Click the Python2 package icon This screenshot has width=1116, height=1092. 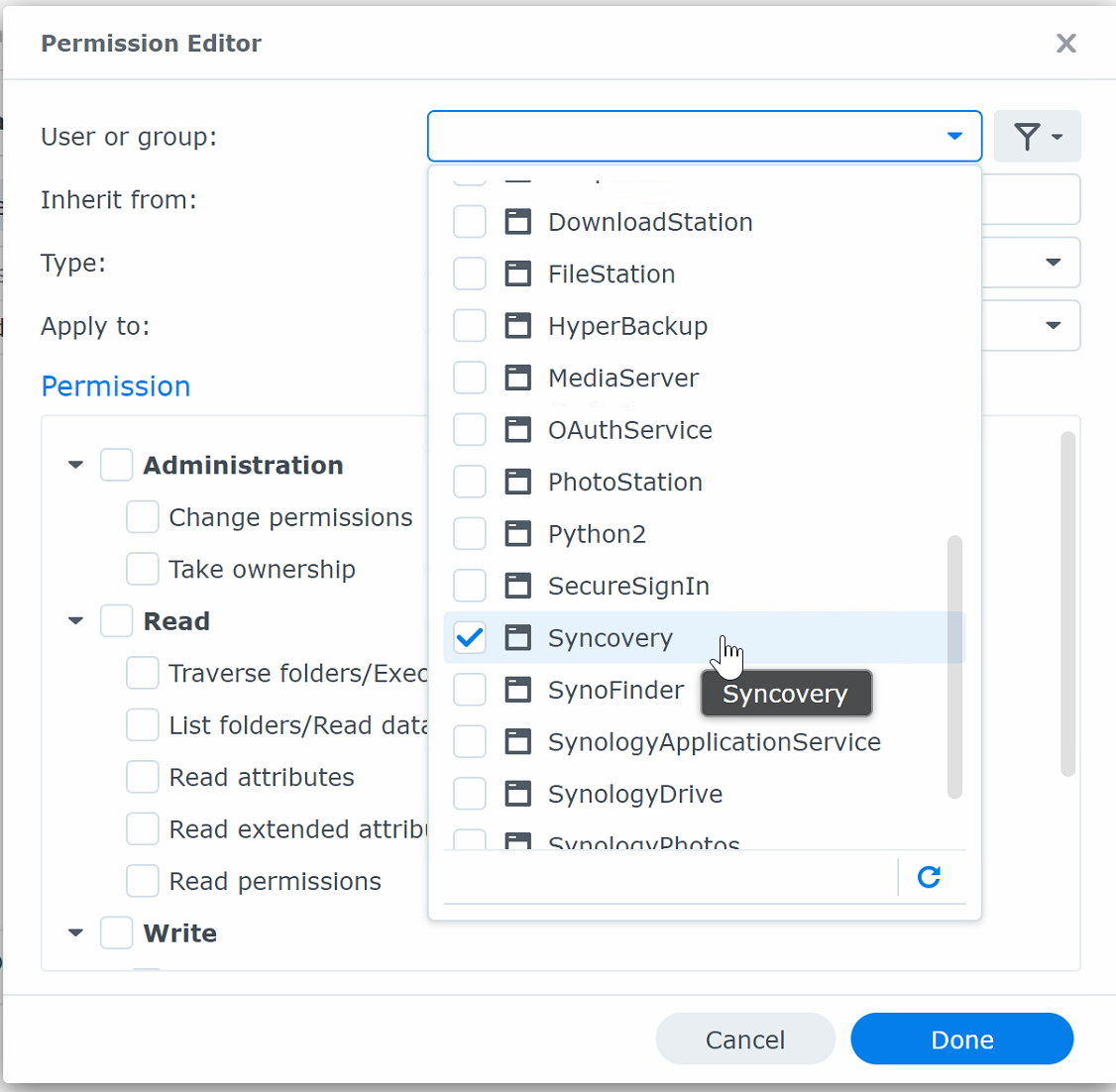coord(518,533)
